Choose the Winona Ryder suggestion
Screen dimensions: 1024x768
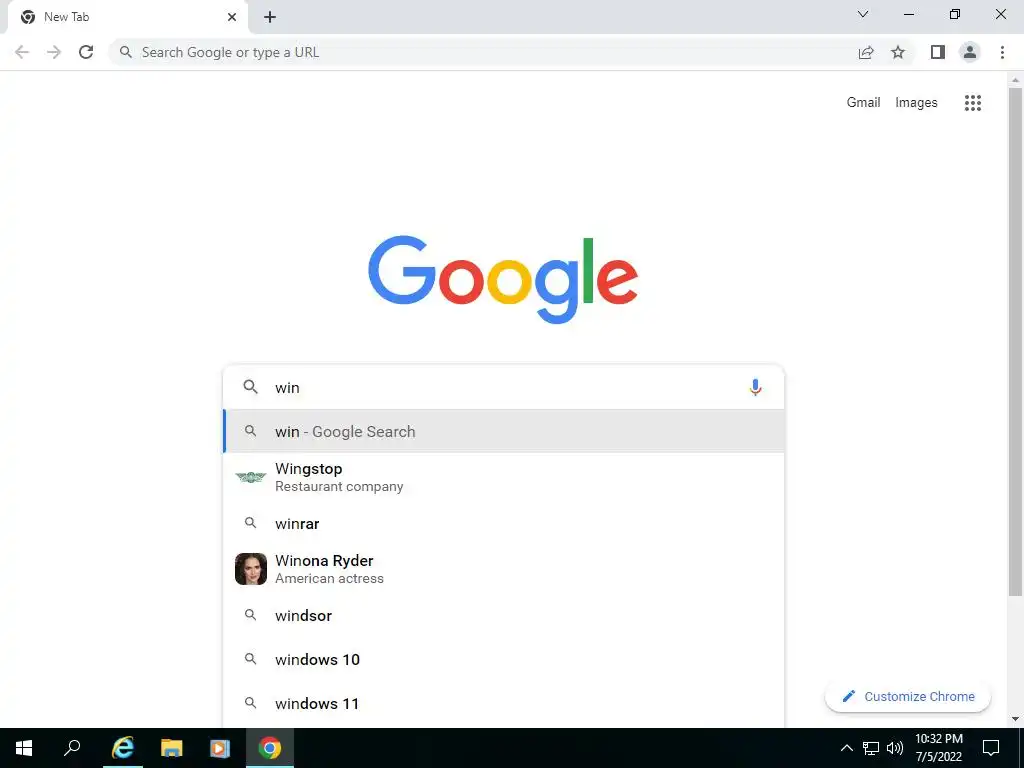point(504,569)
